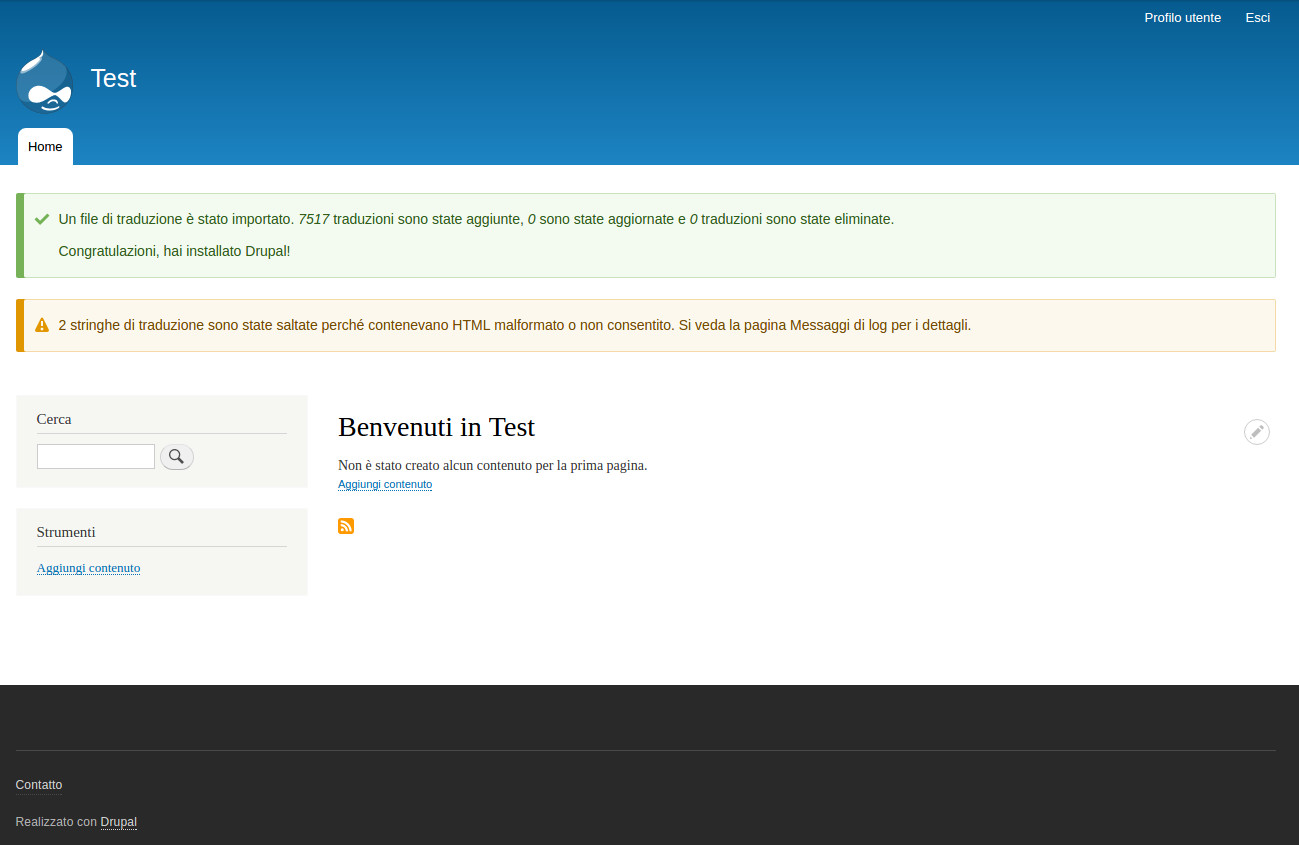
Task: Click Aggiungi contenuto below the welcome message
Action: coord(385,484)
